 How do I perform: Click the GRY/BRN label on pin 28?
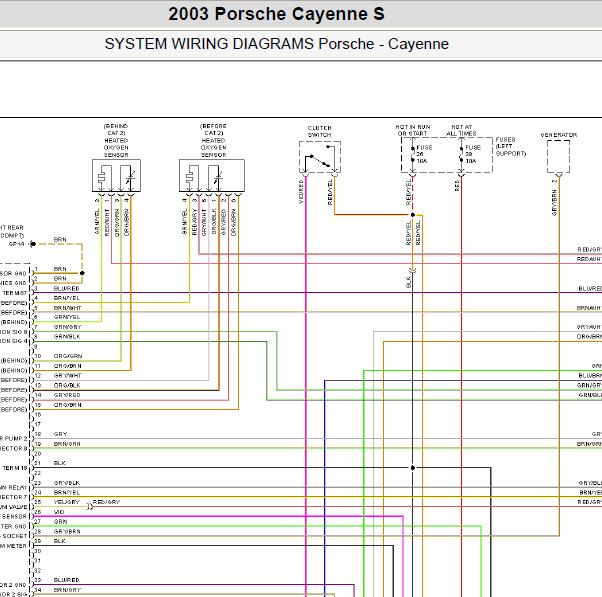point(67,531)
